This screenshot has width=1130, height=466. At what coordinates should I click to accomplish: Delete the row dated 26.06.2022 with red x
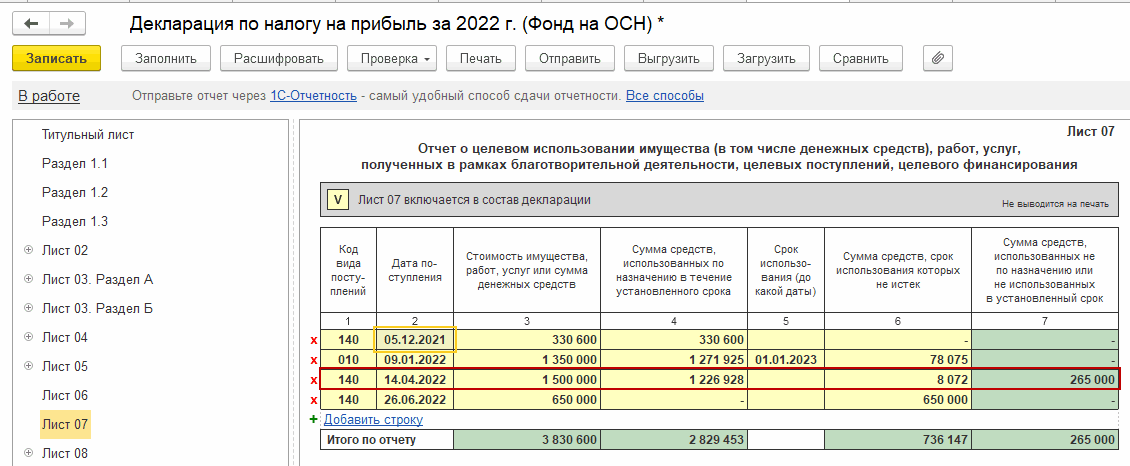coord(313,400)
